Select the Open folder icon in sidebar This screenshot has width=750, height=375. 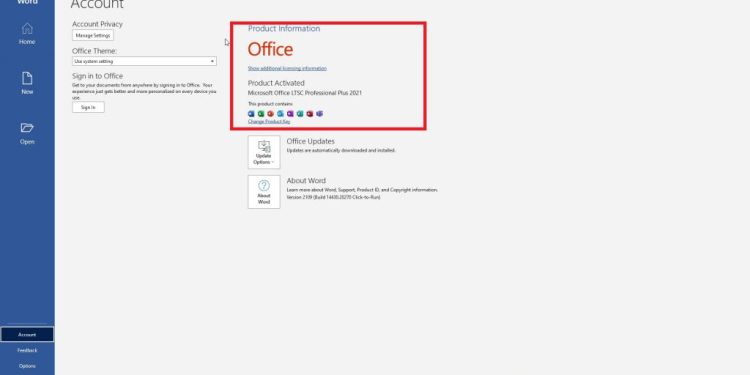(x=27, y=128)
